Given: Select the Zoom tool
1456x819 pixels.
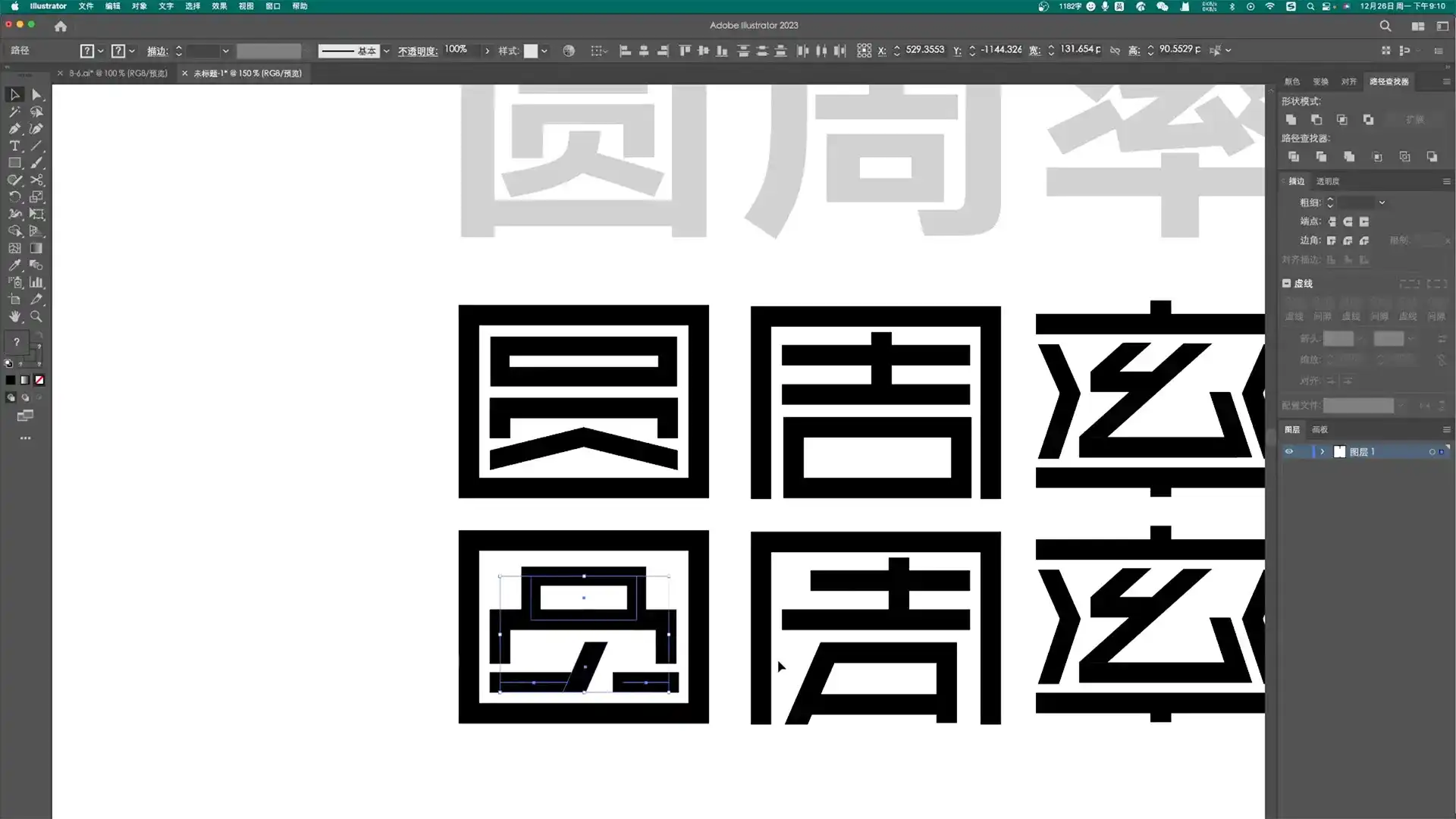Looking at the screenshot, I should tap(36, 317).
